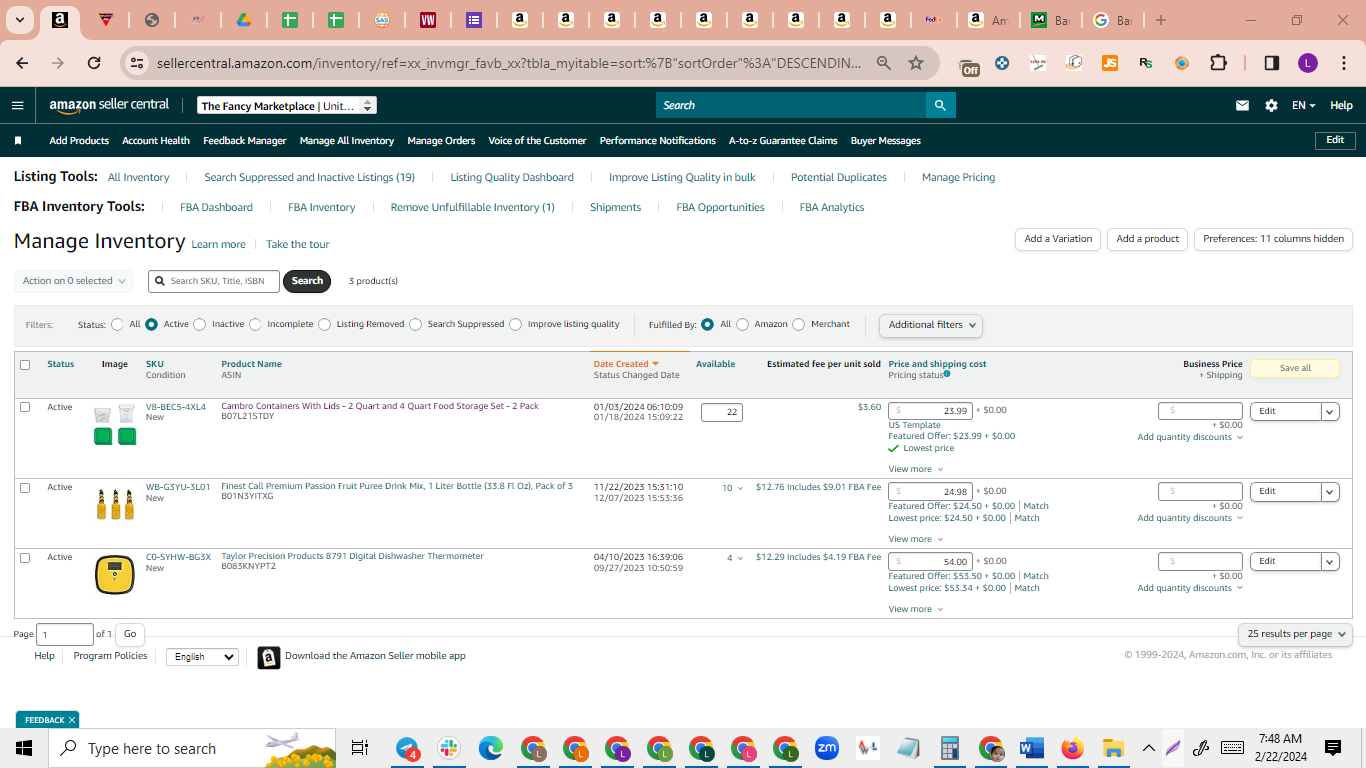The image size is (1366, 768).
Task: Check the Taylor Precision thermometer row checkbox
Action: [25, 558]
